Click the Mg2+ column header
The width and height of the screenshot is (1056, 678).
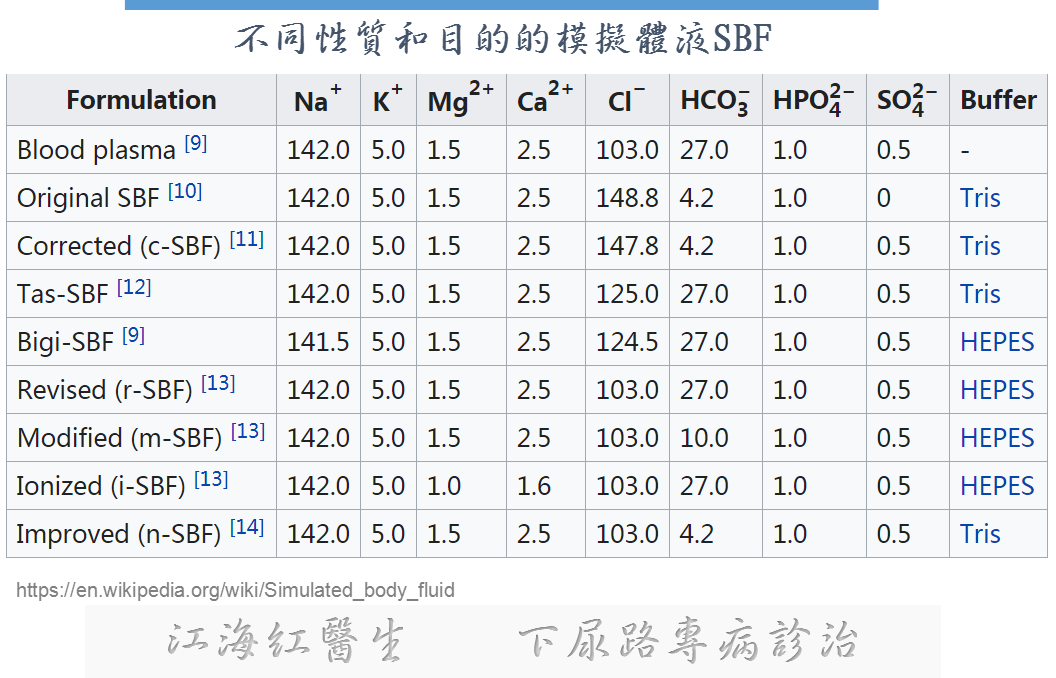(x=461, y=100)
